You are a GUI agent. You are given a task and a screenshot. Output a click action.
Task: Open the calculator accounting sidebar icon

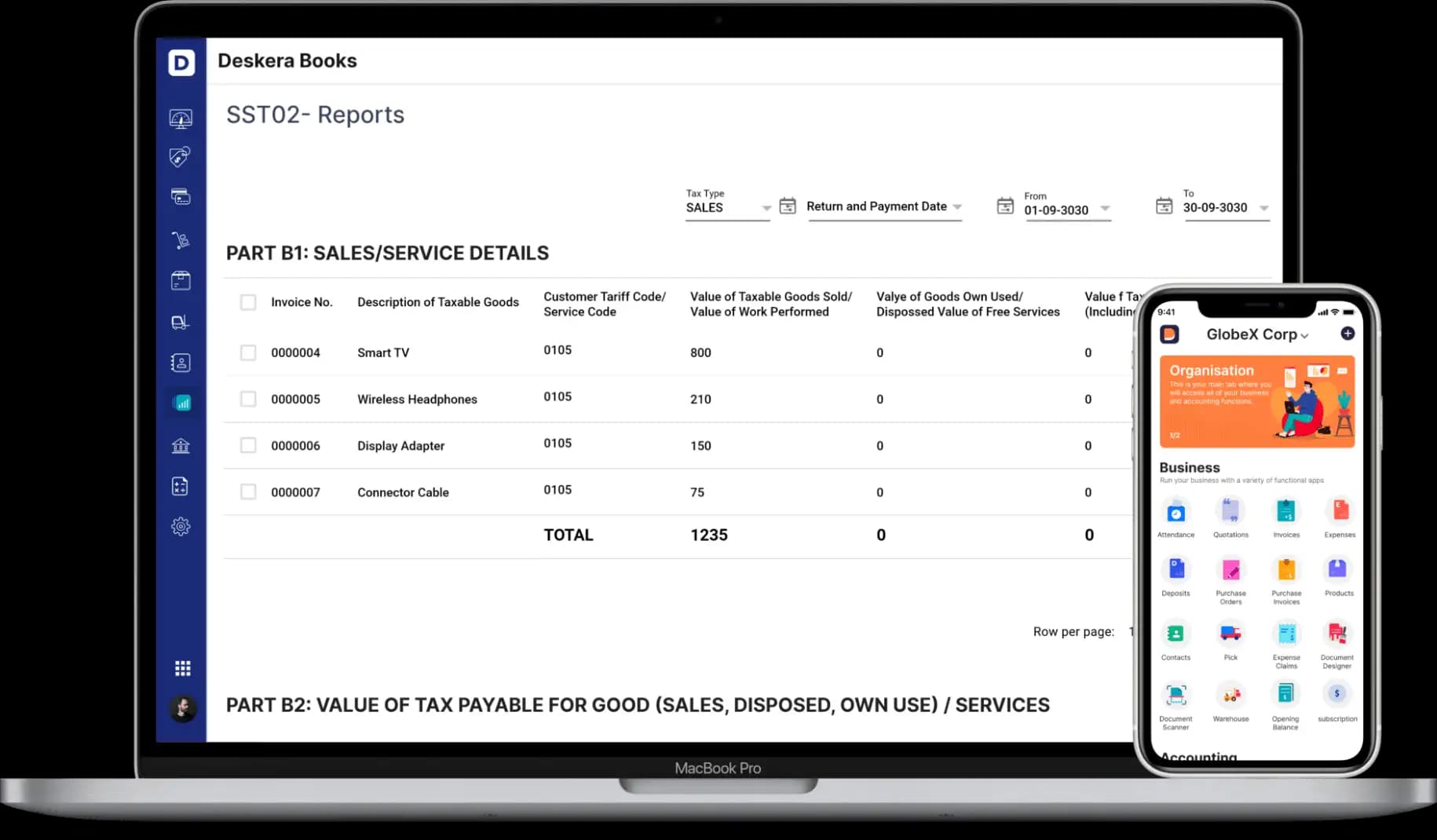pyautogui.click(x=181, y=486)
